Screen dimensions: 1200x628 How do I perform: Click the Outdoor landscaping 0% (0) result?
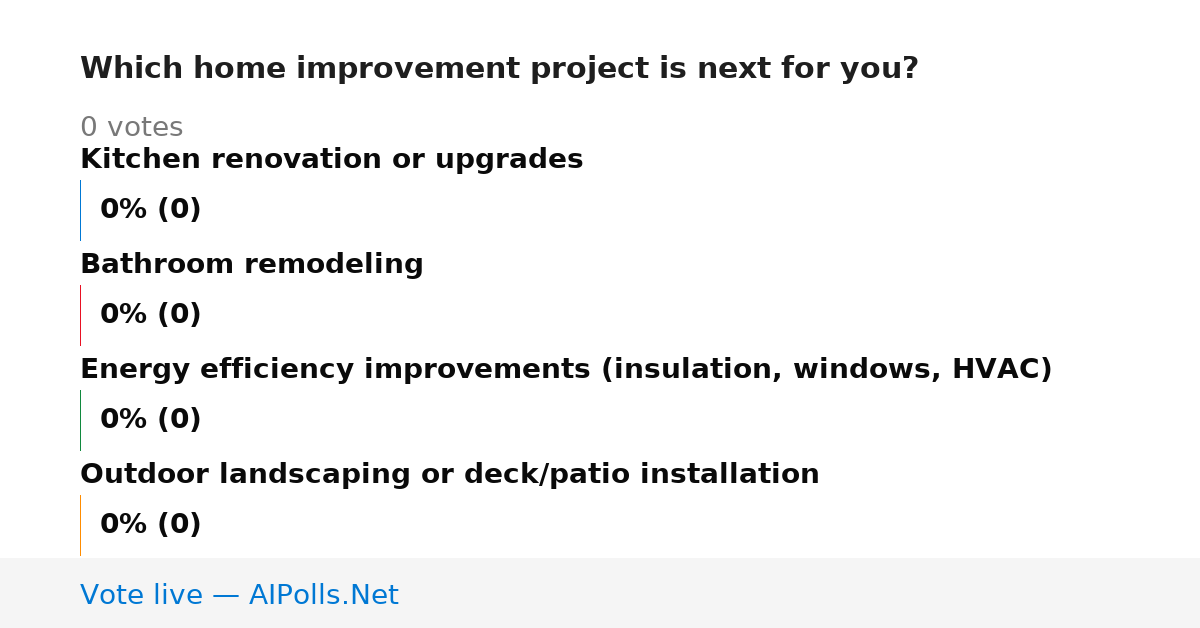(150, 525)
